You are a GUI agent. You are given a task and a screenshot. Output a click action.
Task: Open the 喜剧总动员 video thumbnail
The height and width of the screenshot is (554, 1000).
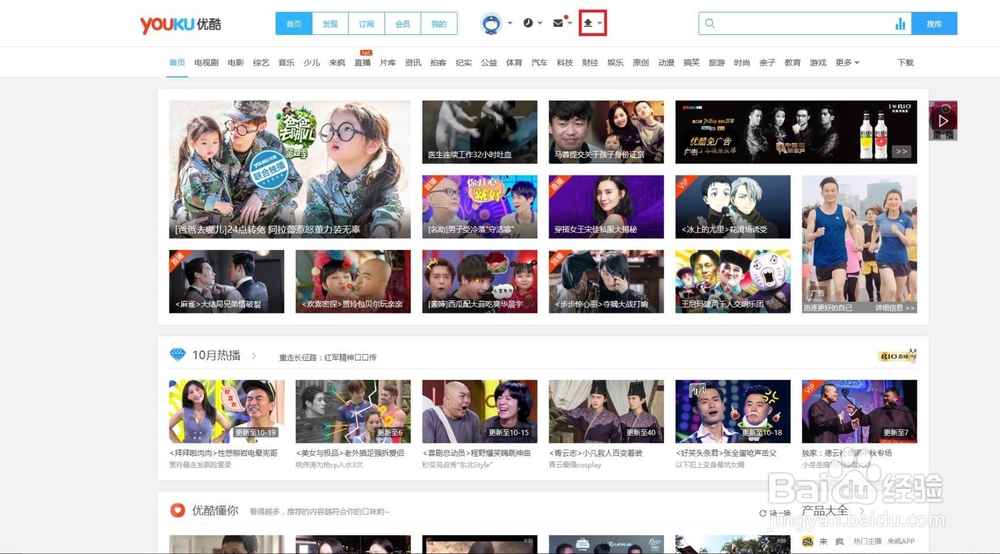click(x=480, y=411)
